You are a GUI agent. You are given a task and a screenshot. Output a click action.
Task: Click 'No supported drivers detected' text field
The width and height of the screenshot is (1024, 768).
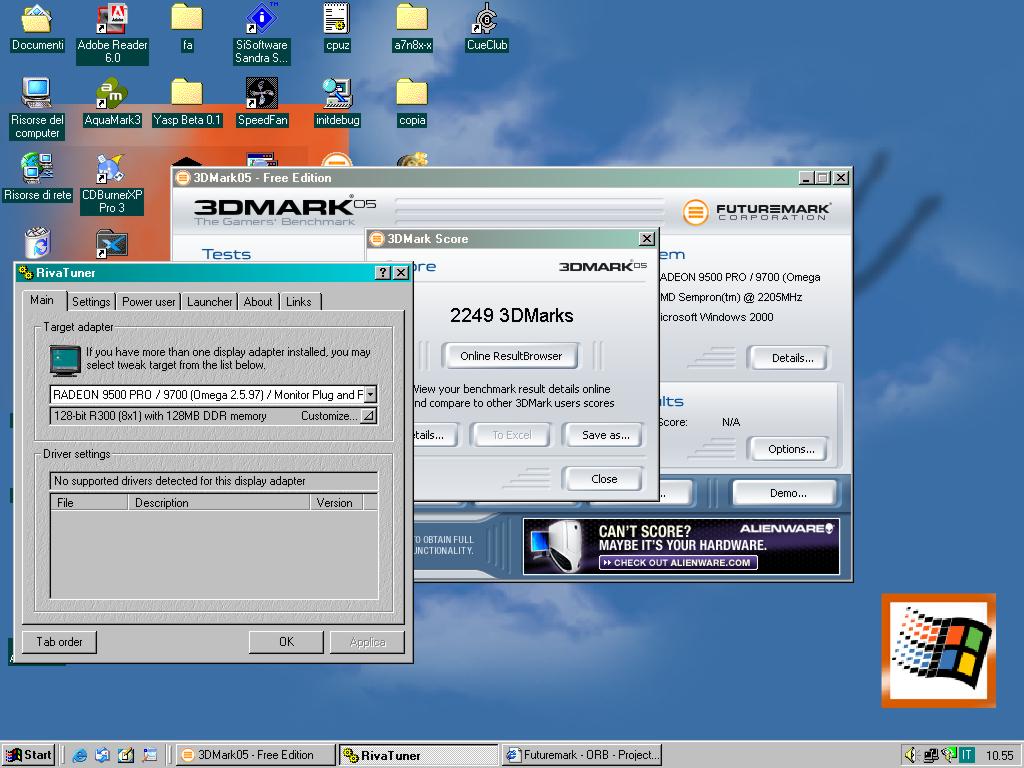tap(214, 481)
